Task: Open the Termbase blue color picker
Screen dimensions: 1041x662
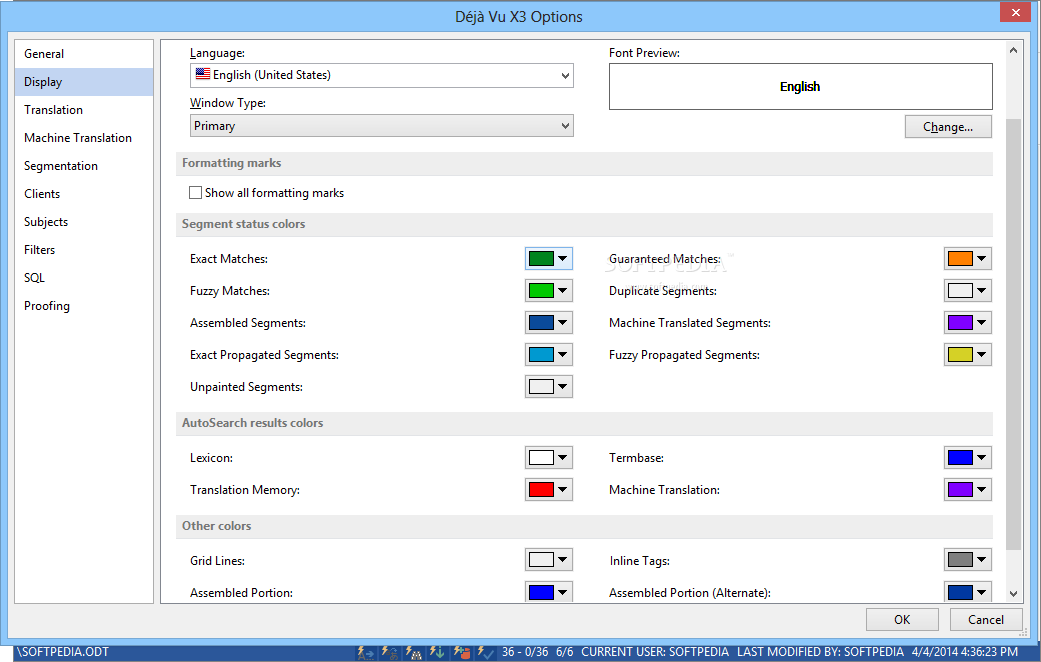Action: [x=967, y=457]
